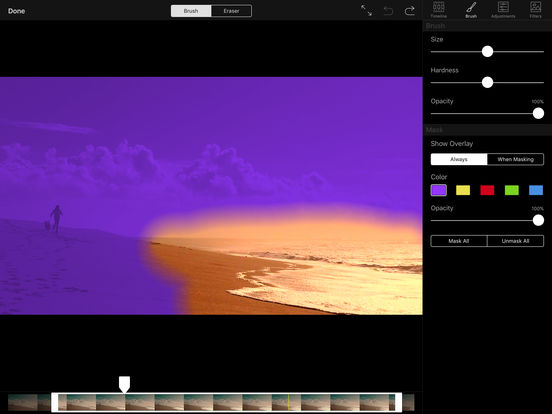
Task: Click the brush Size slider handle
Action: (487, 51)
